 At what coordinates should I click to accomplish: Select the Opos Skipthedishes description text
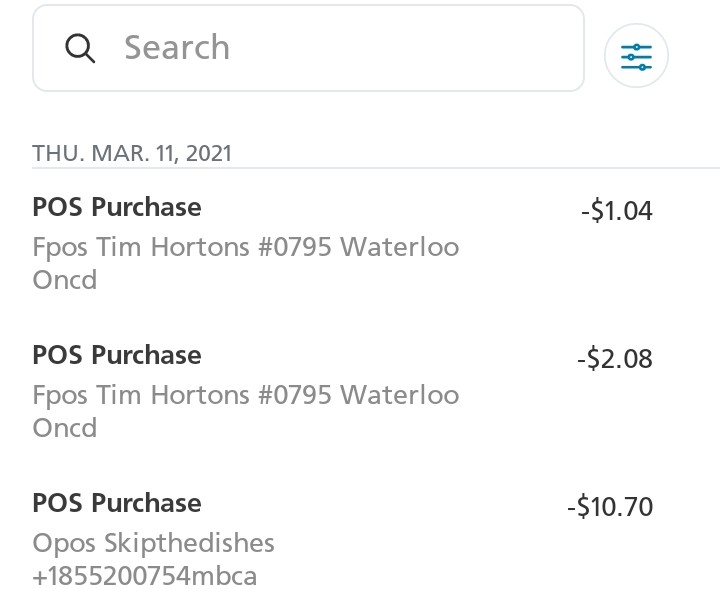[x=153, y=543]
